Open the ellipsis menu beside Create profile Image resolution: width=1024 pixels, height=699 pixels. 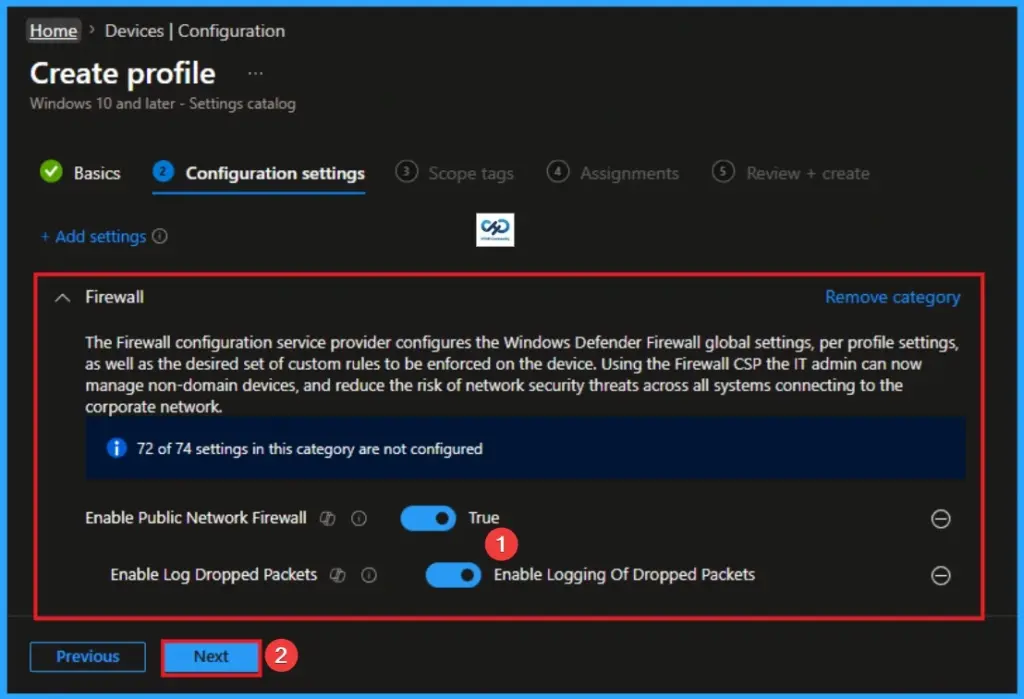[255, 72]
